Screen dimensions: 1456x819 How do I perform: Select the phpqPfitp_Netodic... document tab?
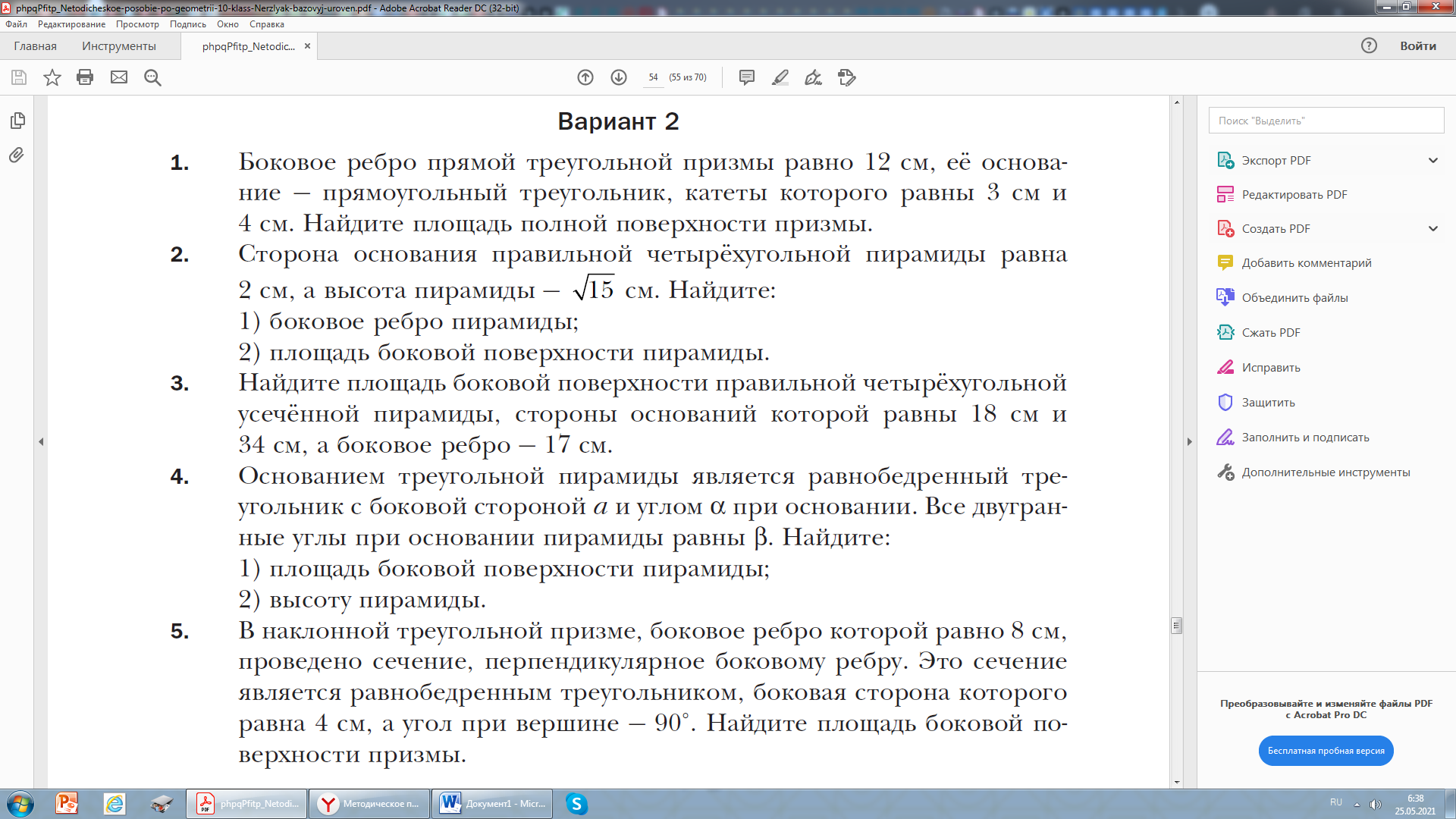click(x=248, y=46)
